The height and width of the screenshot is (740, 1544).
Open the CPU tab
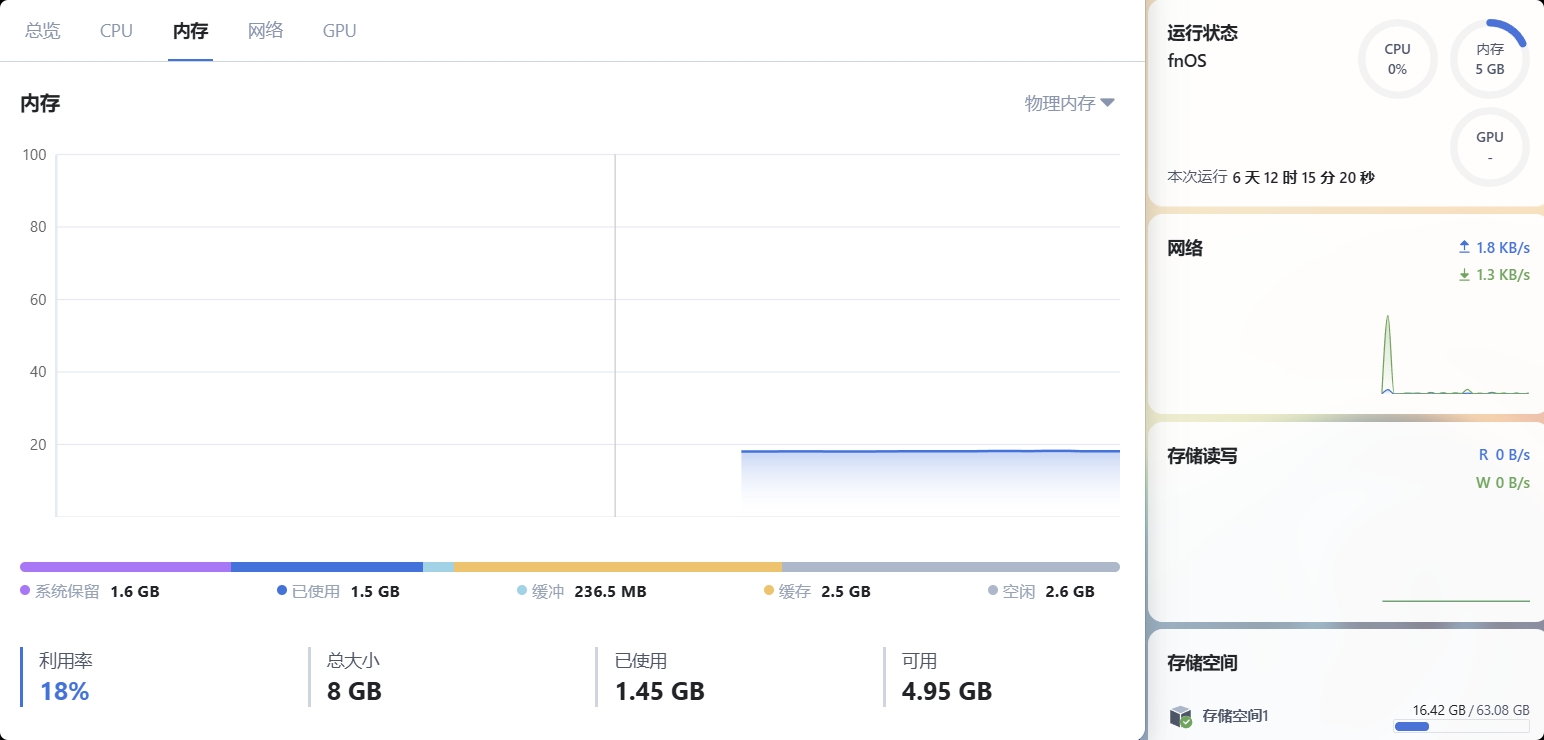pos(116,31)
